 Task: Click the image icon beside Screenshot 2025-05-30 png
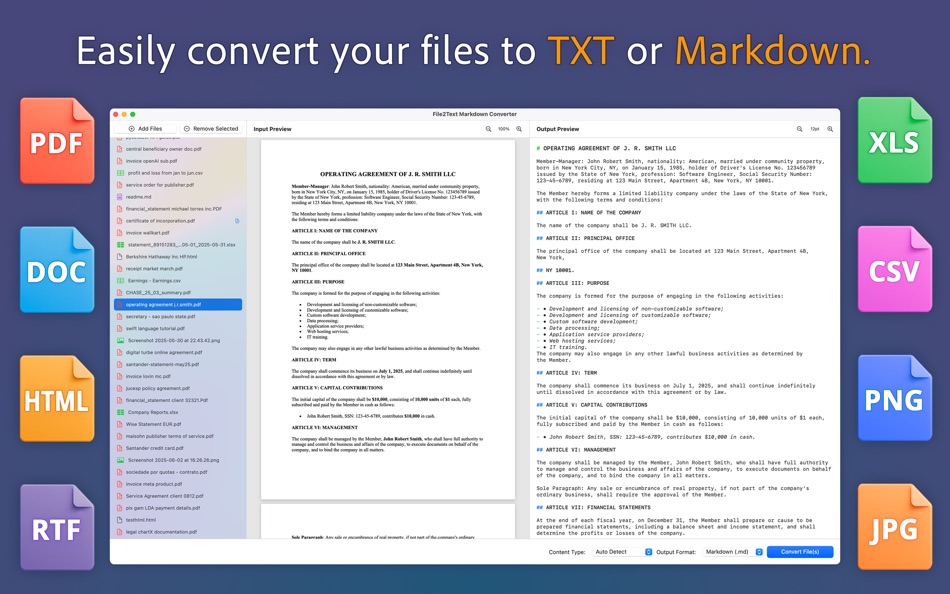(x=120, y=341)
